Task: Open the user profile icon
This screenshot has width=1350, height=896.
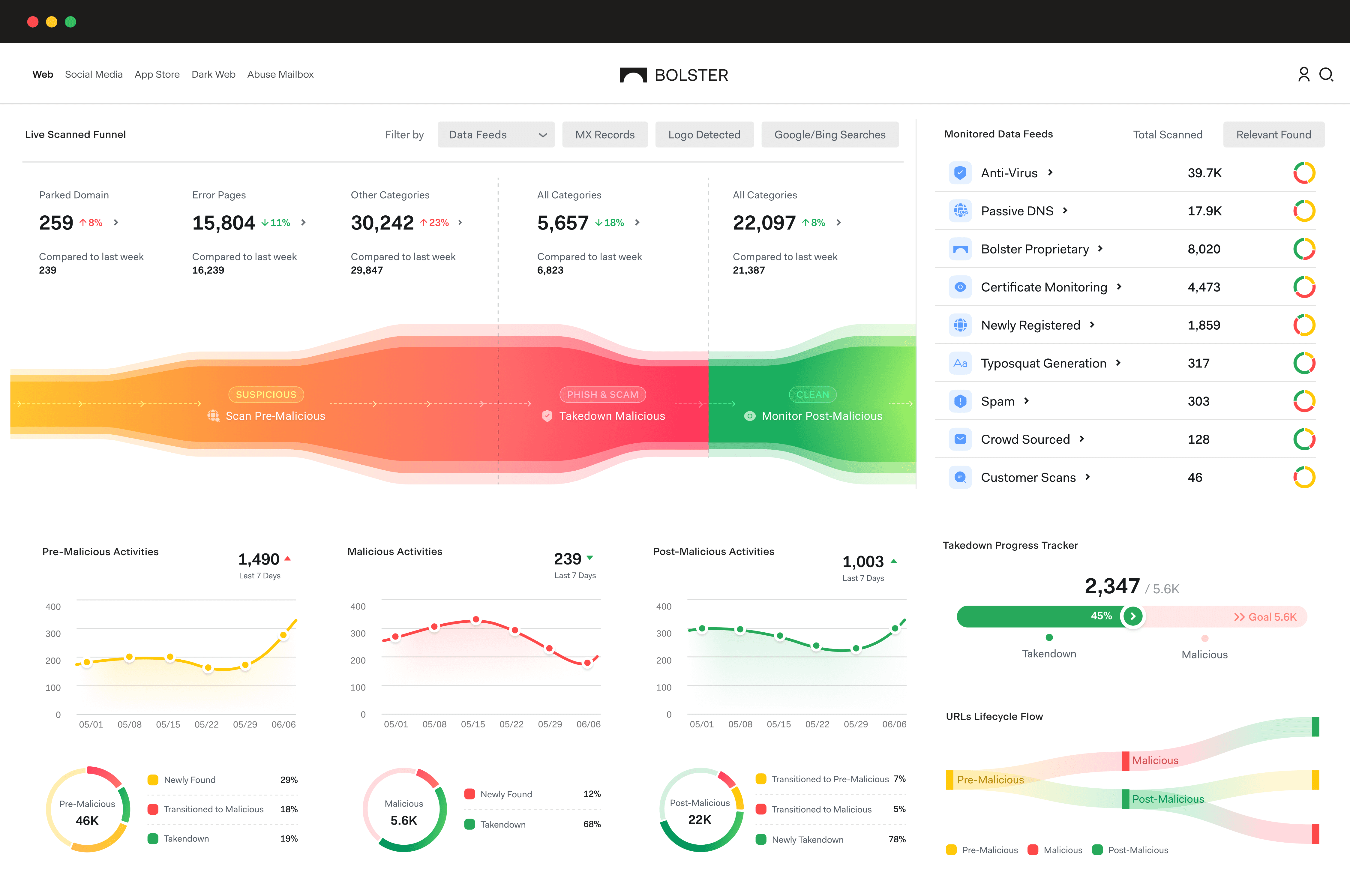Action: point(1304,74)
